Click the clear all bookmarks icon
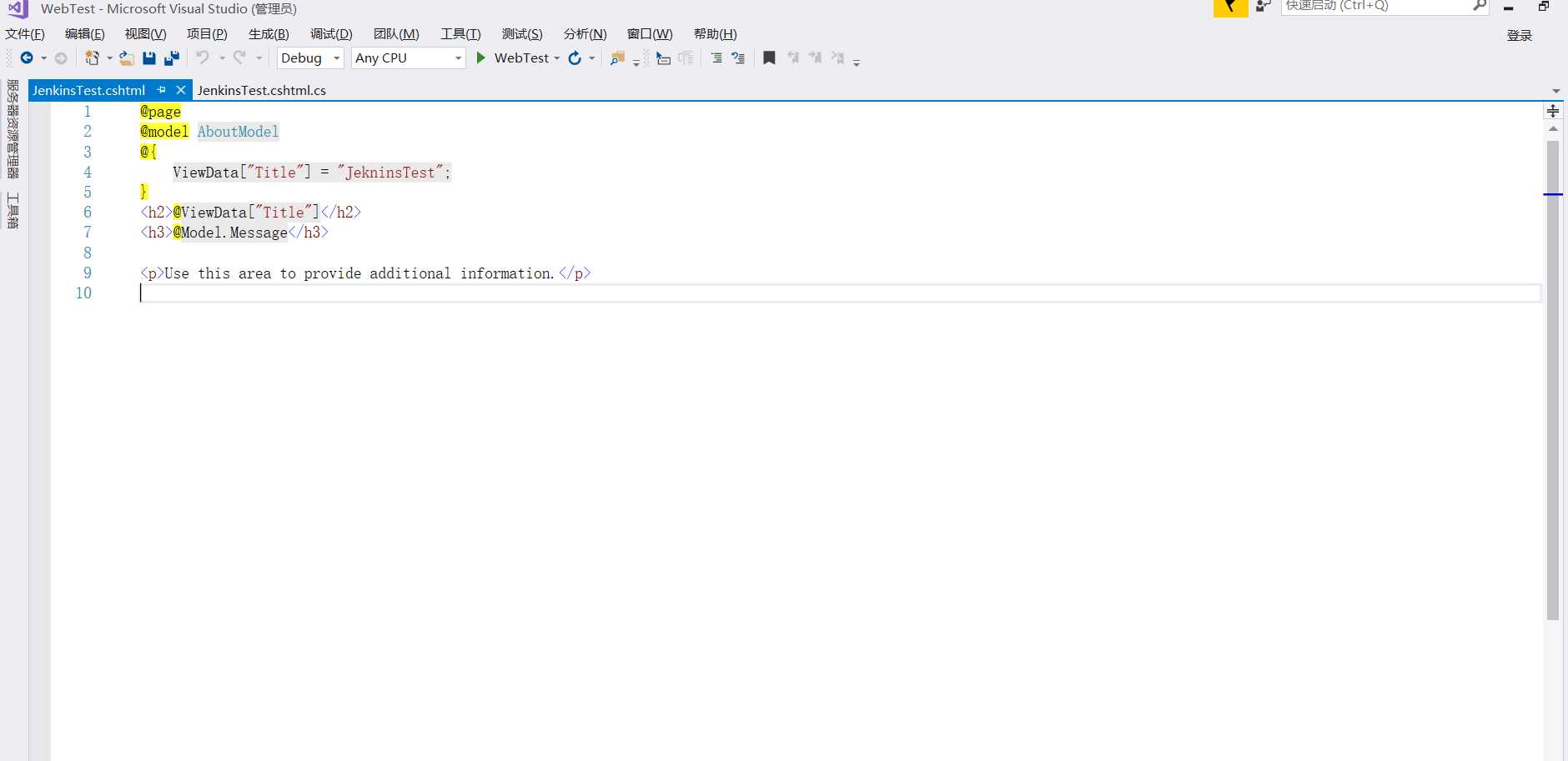 pos(837,58)
